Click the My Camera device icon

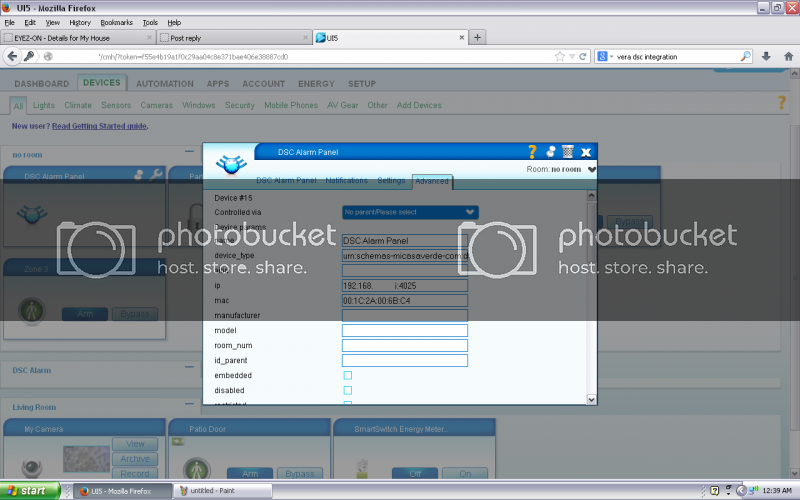pyautogui.click(x=32, y=468)
